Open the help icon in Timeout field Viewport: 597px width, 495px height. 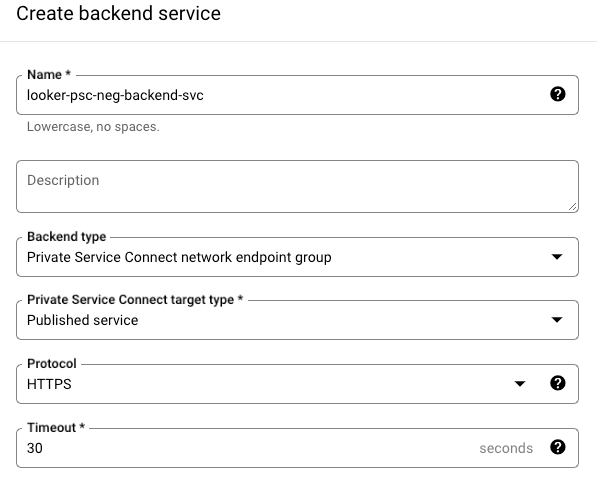pos(557,447)
